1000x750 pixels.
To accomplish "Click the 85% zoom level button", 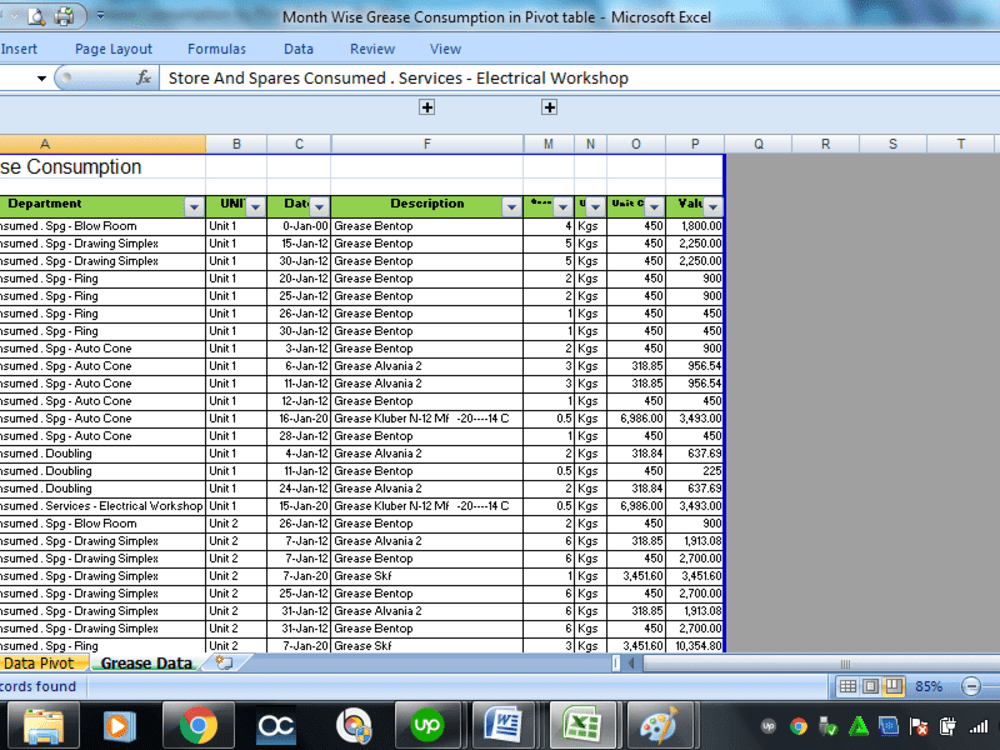I will coord(928,686).
